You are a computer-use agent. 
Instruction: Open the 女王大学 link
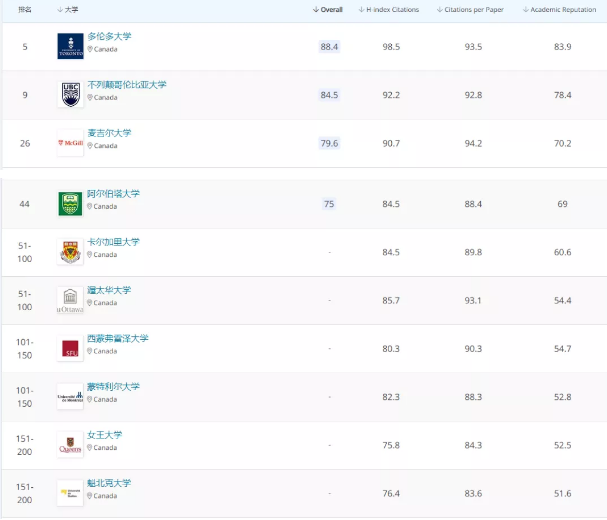[105, 434]
